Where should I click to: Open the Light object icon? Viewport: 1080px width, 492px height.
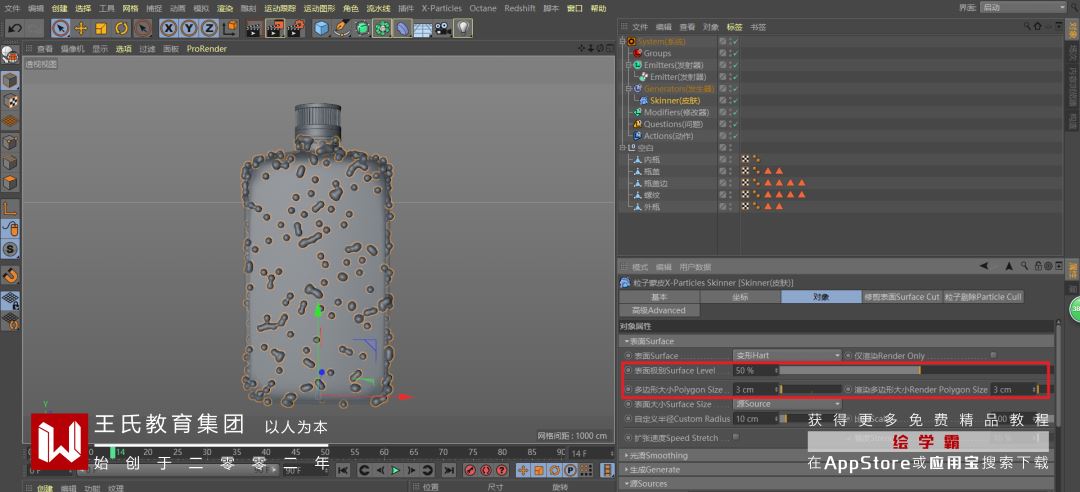pyautogui.click(x=462, y=28)
